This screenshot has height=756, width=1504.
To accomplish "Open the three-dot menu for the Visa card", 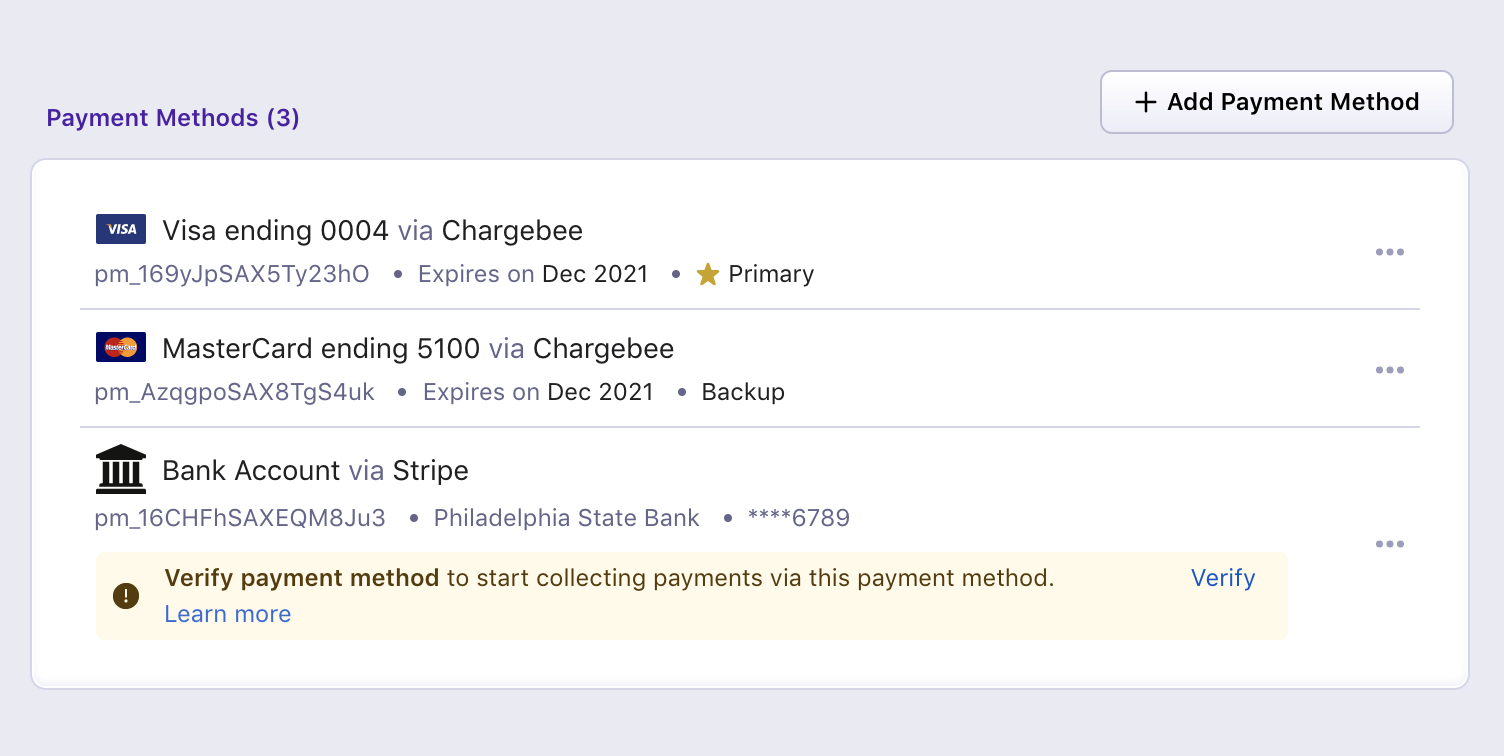I will pos(1390,252).
